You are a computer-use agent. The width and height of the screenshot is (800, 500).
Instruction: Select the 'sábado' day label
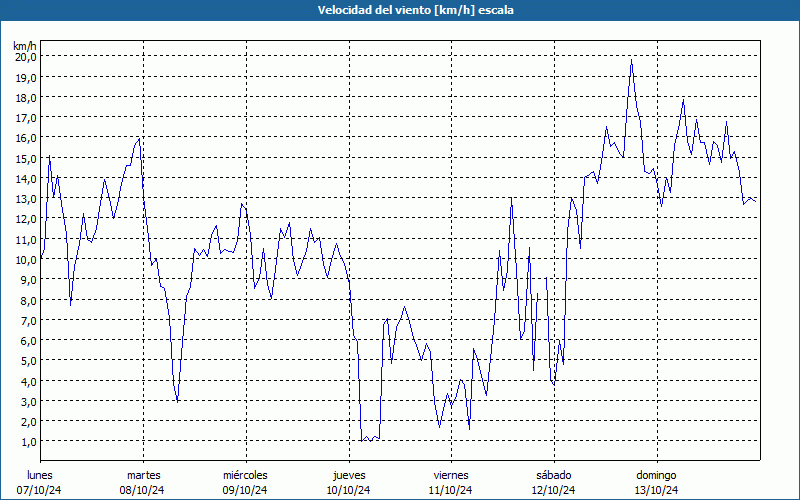coord(554,475)
